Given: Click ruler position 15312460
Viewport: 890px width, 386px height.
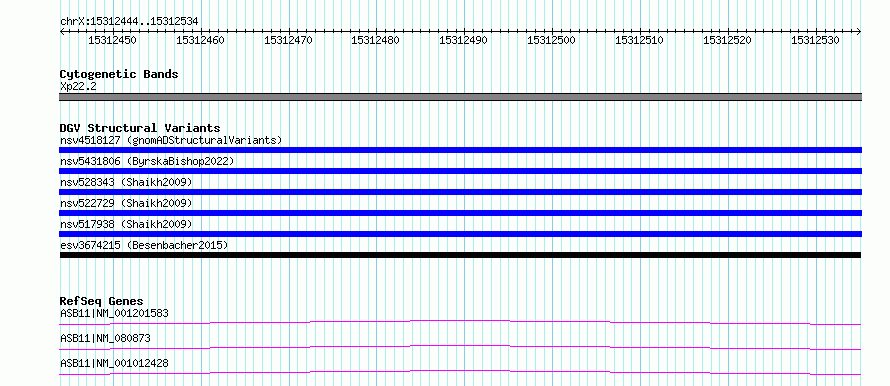Looking at the screenshot, I should coord(200,40).
